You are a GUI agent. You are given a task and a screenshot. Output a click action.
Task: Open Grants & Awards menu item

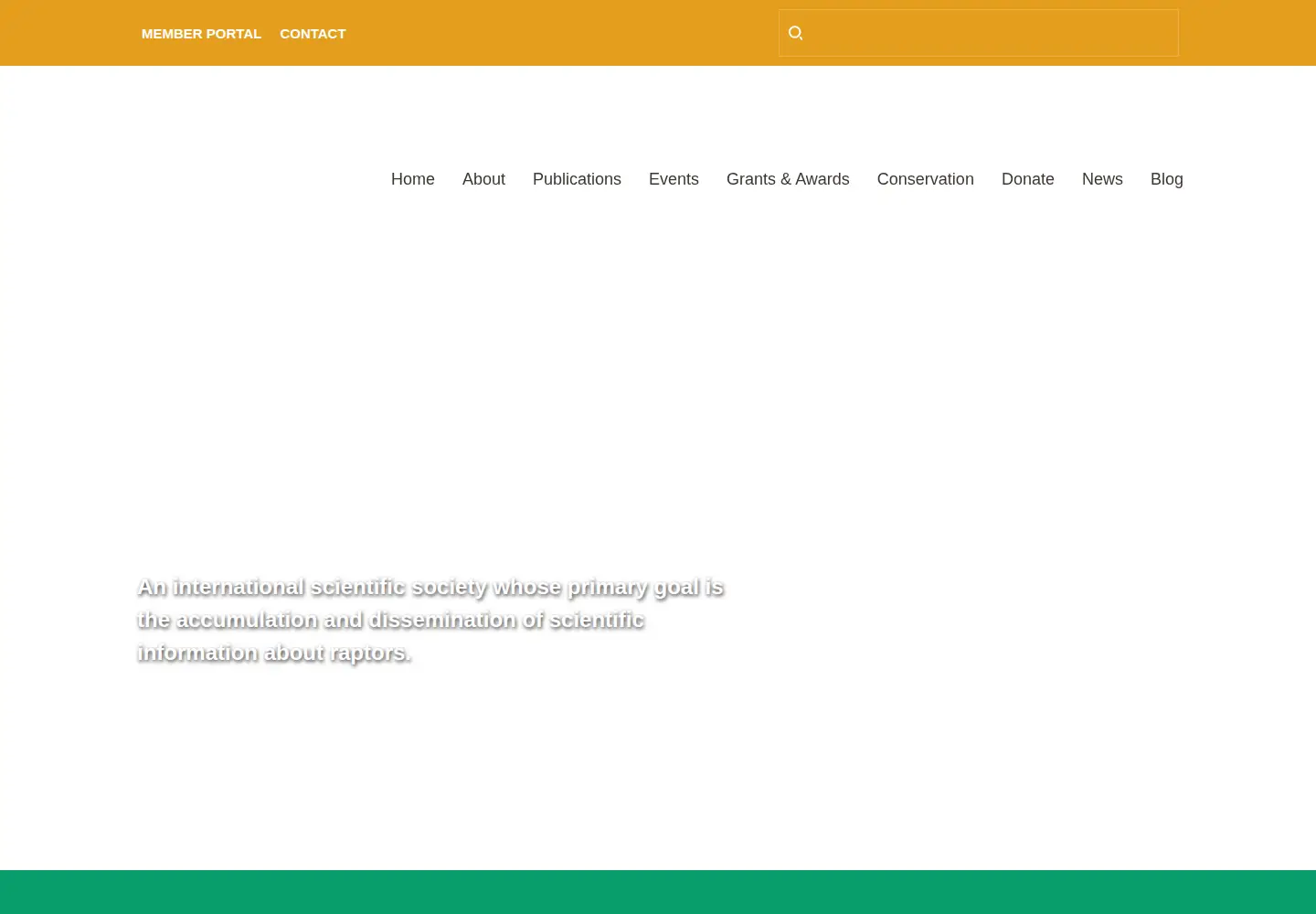pyautogui.click(x=788, y=179)
